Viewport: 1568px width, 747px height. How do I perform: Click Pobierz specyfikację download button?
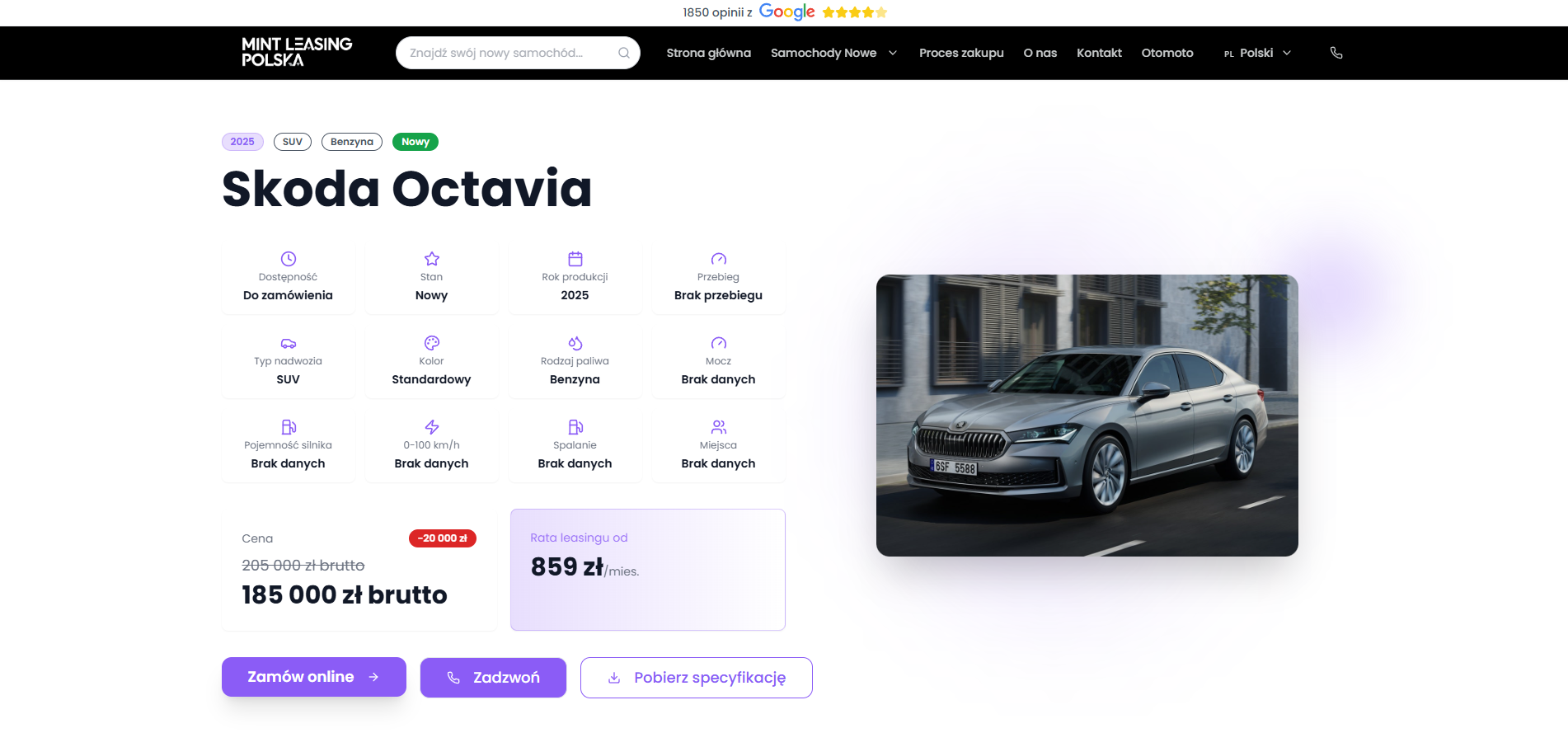point(696,678)
